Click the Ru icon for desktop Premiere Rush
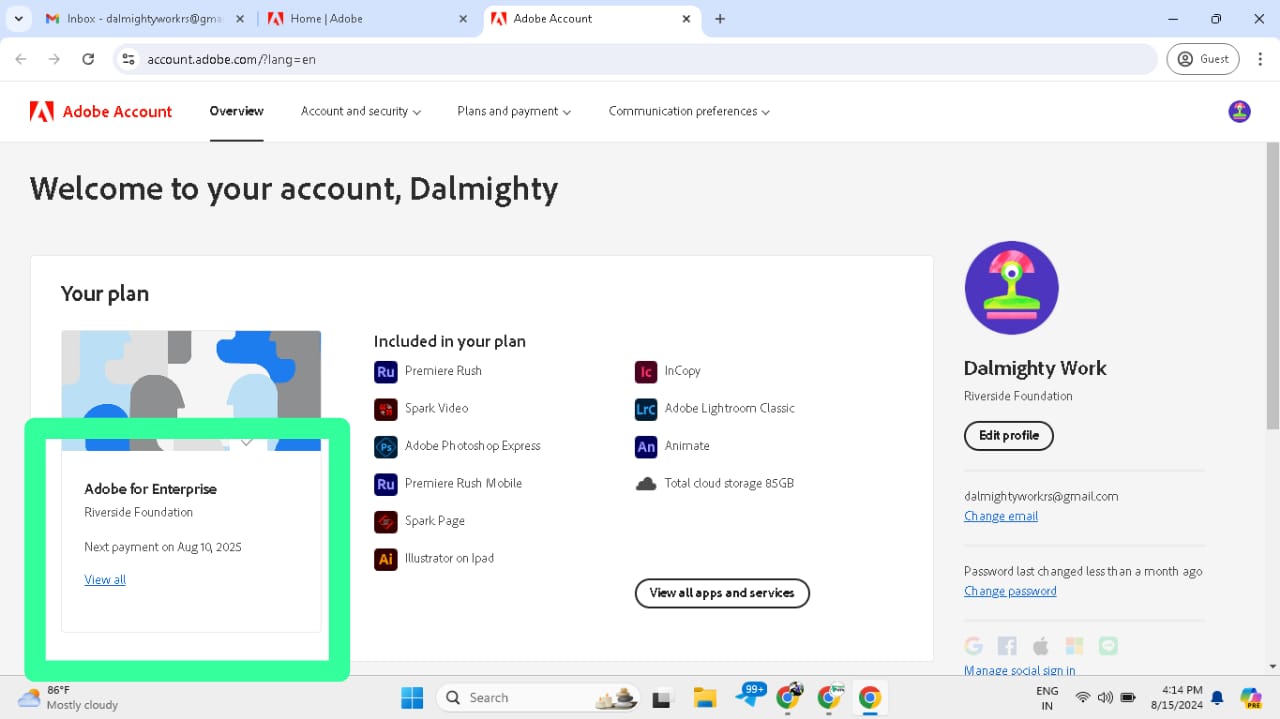 pos(385,372)
